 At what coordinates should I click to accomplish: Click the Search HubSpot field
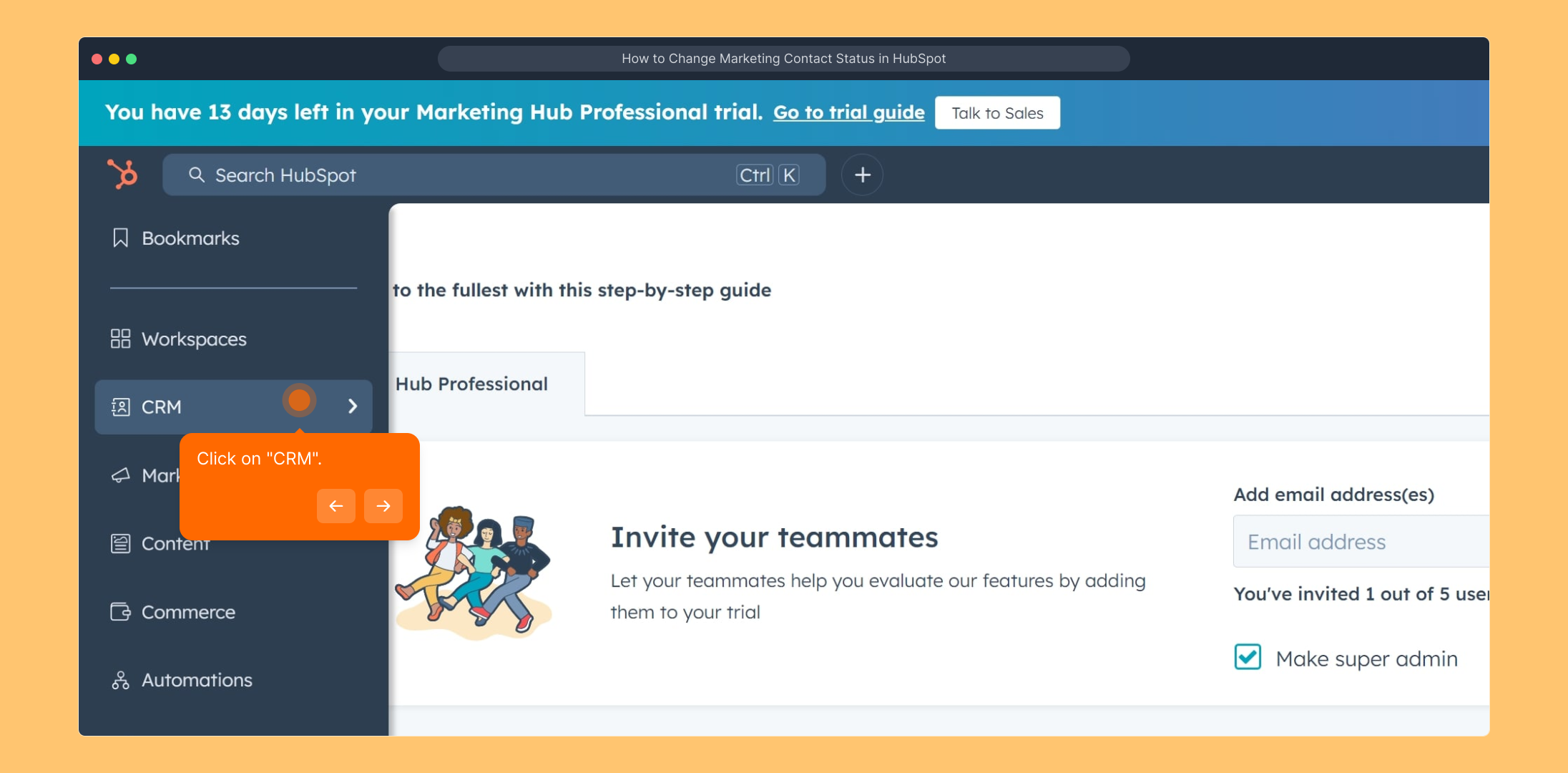coord(465,175)
